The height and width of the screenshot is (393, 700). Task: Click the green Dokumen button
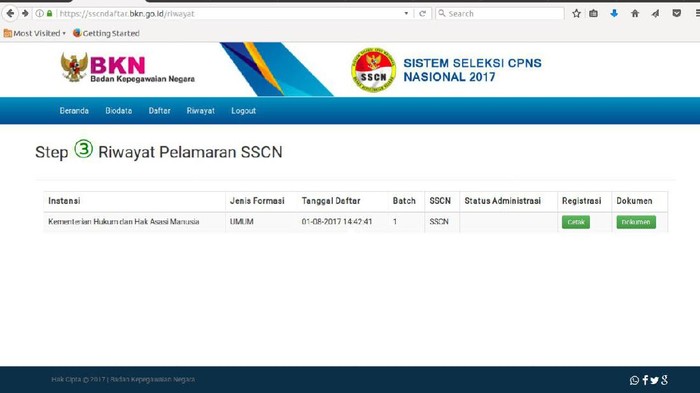[636, 222]
